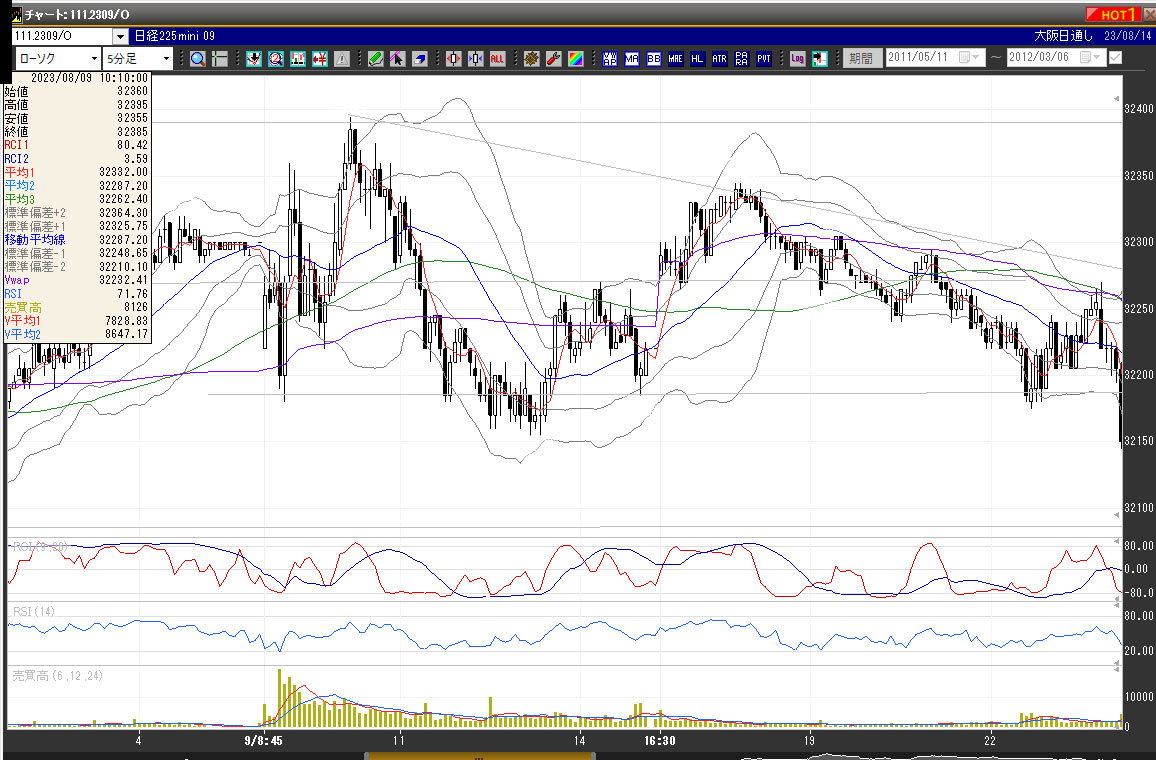Click the black arrow chart export icon
This screenshot has height=760, width=1156.
pyautogui.click(x=819, y=59)
